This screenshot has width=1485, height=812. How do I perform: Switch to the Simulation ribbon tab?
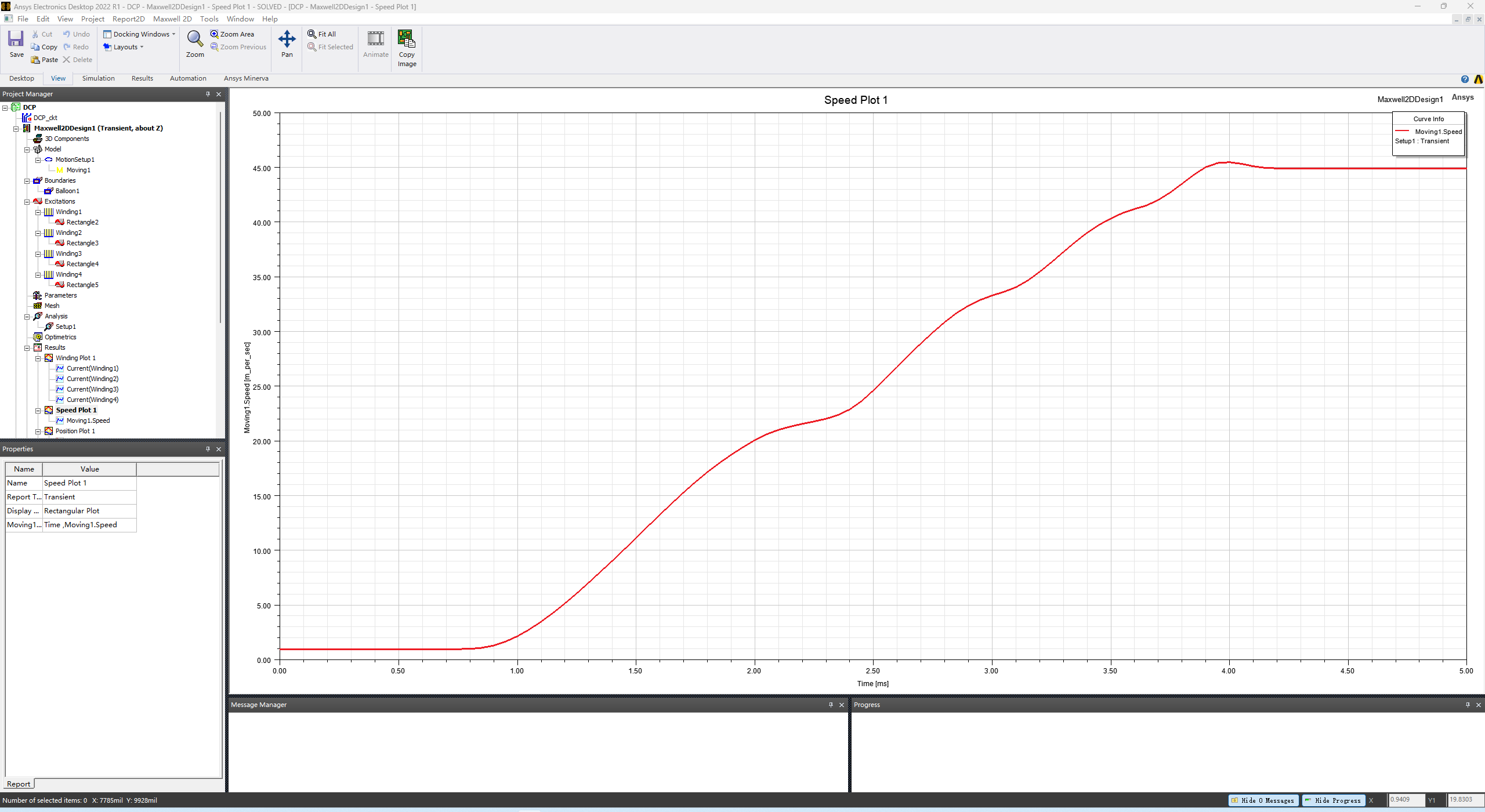(x=98, y=78)
